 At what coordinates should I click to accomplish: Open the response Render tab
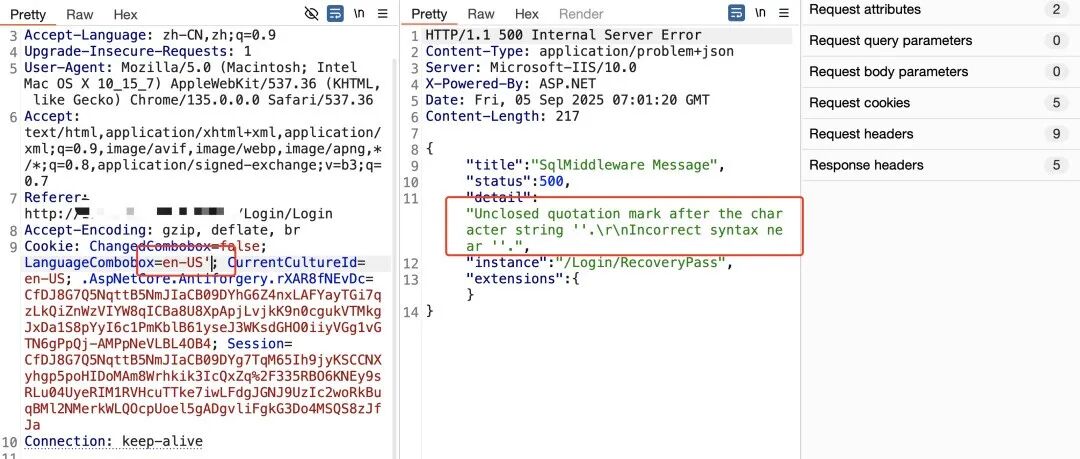tap(581, 14)
